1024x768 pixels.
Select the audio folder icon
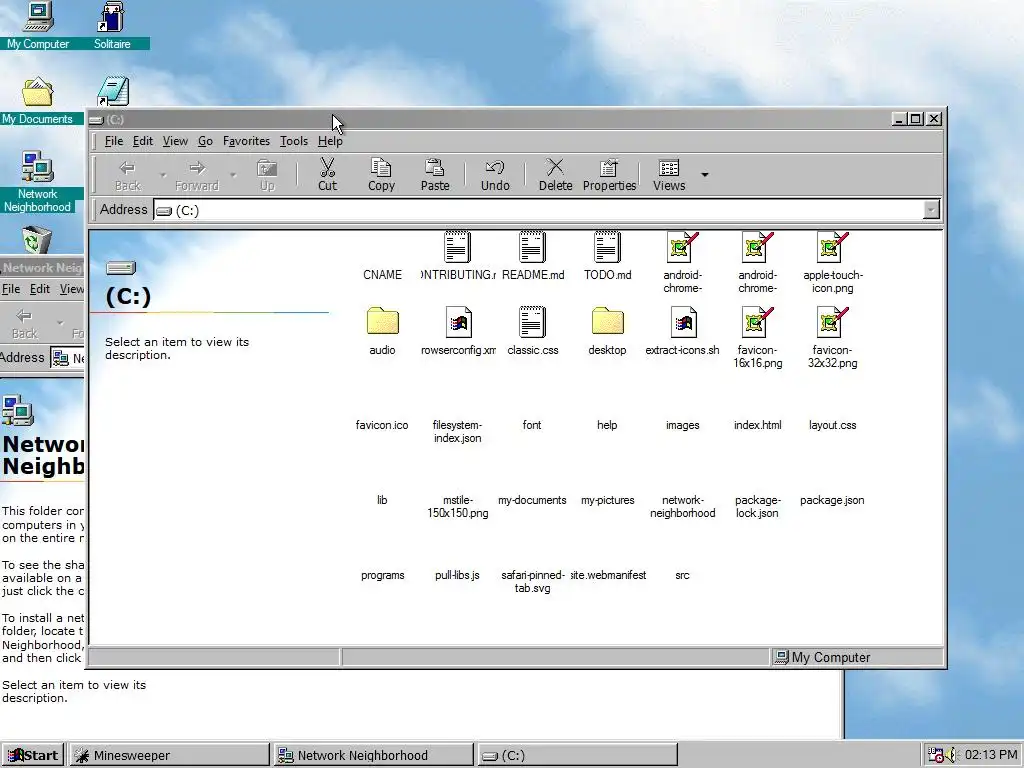pyautogui.click(x=382, y=321)
